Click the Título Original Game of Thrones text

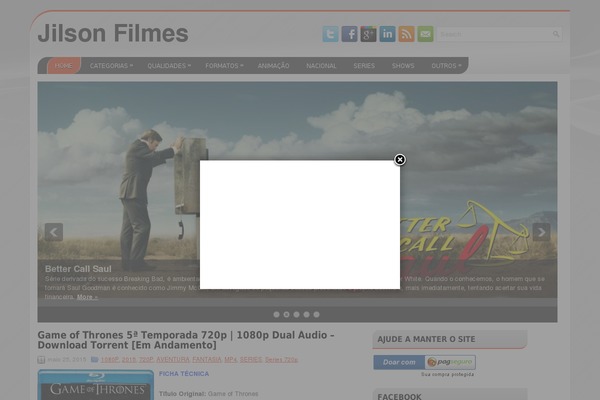[x=208, y=393]
